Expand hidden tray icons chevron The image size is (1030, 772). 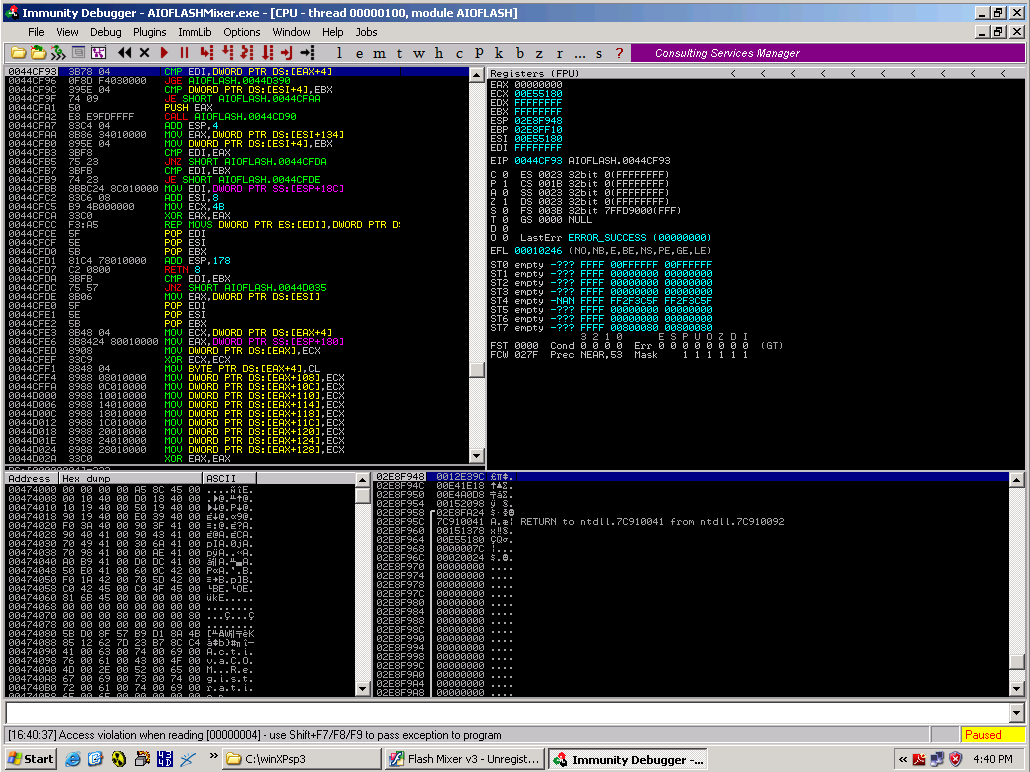[903, 760]
